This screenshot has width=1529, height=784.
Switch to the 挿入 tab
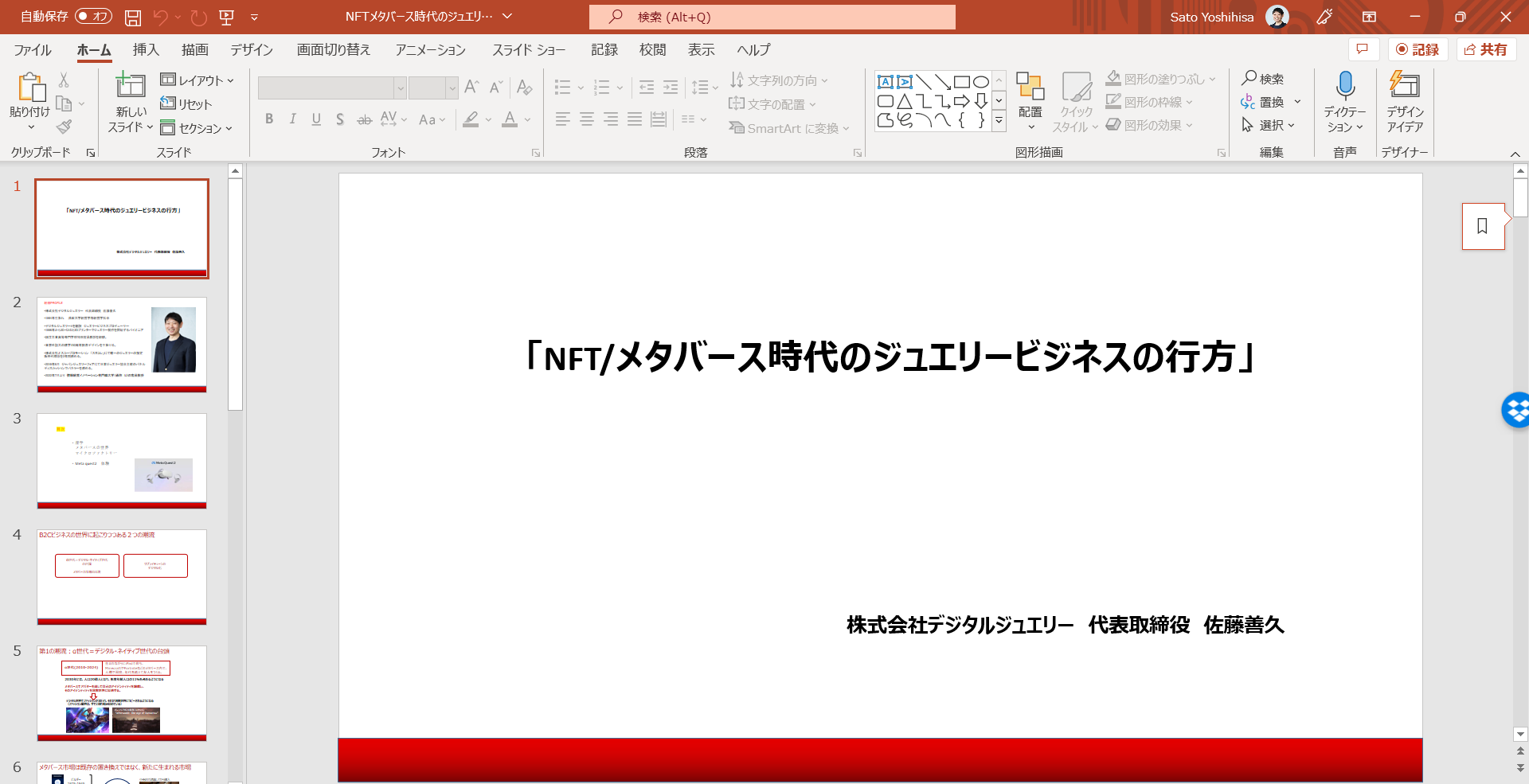(x=146, y=50)
